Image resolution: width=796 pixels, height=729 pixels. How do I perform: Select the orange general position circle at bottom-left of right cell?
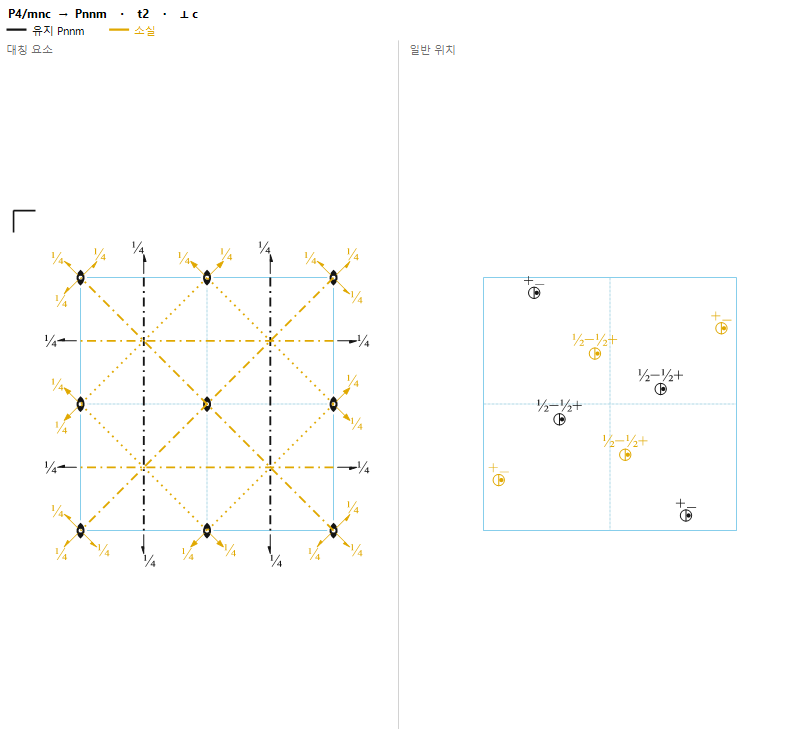(499, 480)
